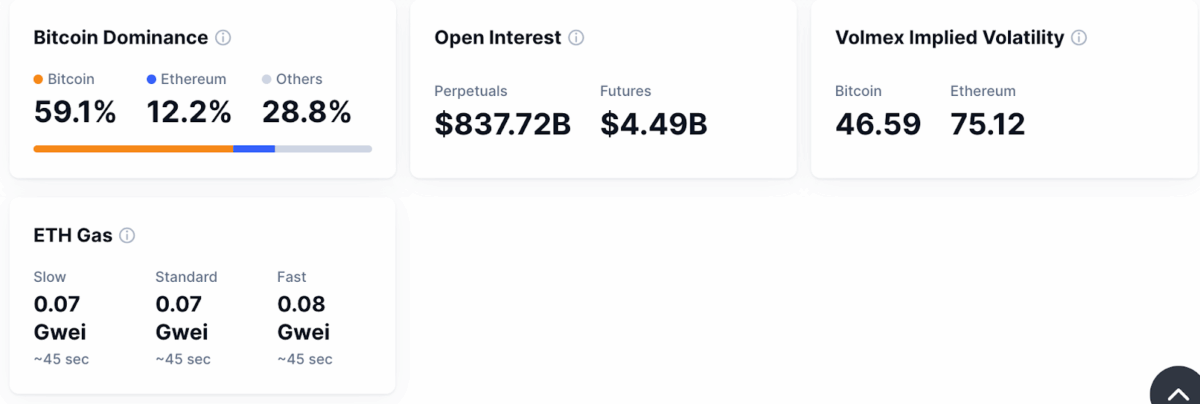Click the Fast 0.08 Gwei gas value
The height and width of the screenshot is (404, 1200).
coord(303,317)
